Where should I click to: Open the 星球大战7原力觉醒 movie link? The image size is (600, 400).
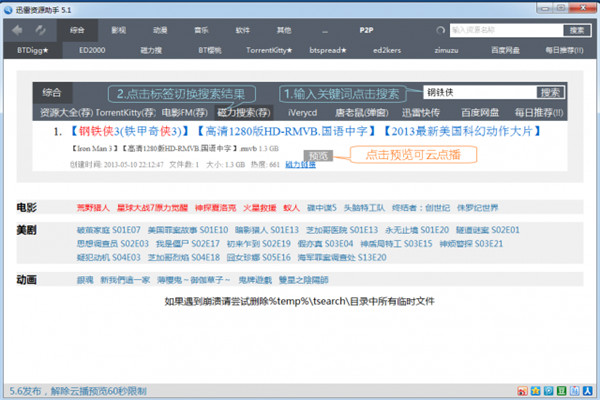[152, 208]
